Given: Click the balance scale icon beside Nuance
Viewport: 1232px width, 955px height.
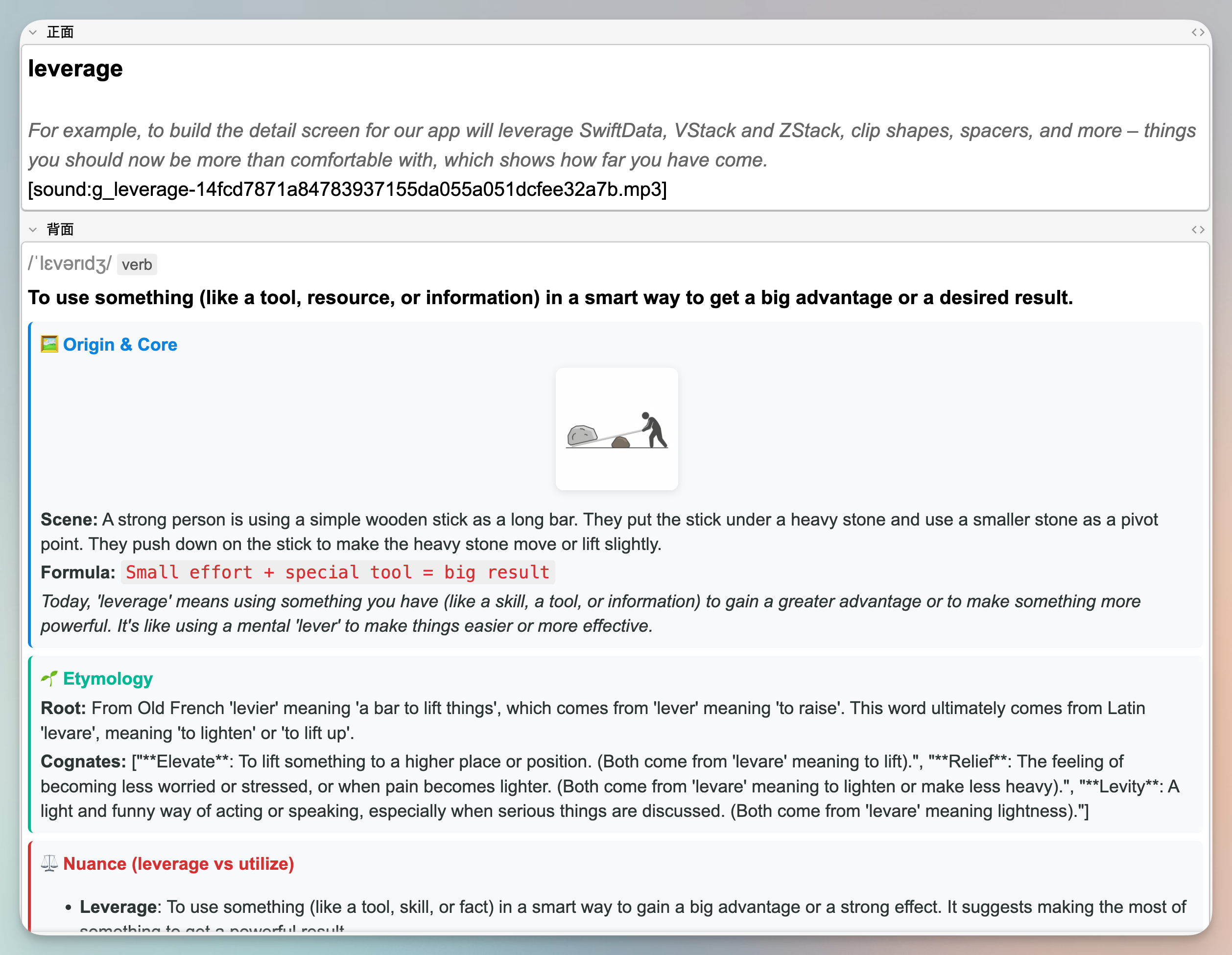Looking at the screenshot, I should (49, 863).
